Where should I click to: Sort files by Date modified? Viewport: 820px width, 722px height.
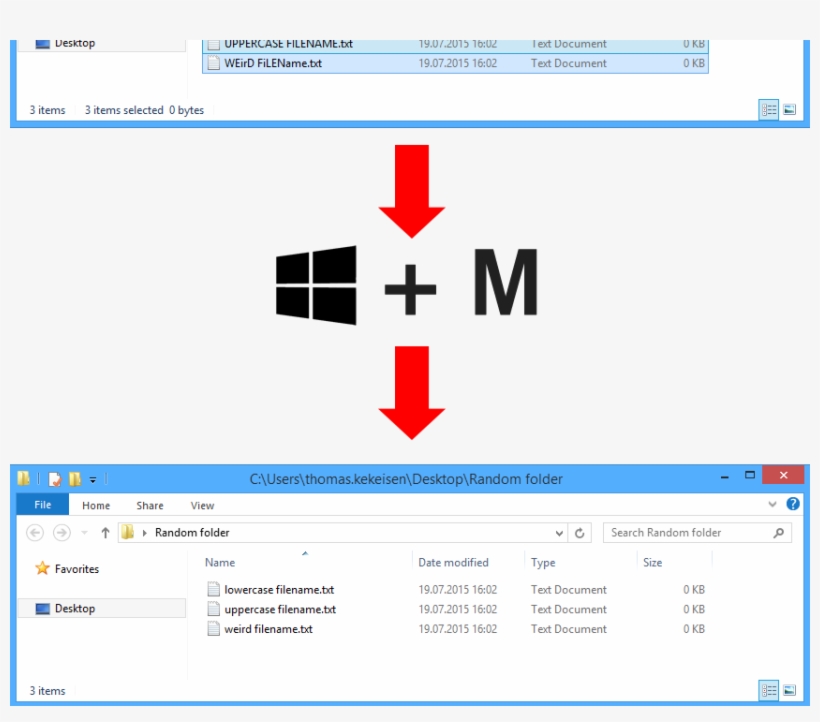click(452, 562)
